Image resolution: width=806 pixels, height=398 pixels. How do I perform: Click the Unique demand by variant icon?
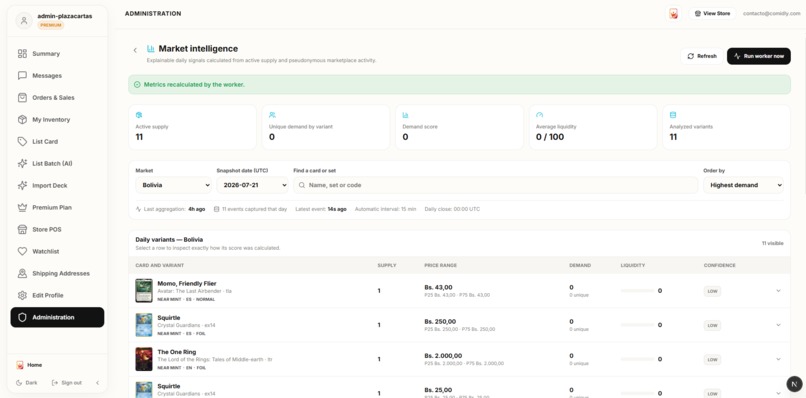point(272,115)
